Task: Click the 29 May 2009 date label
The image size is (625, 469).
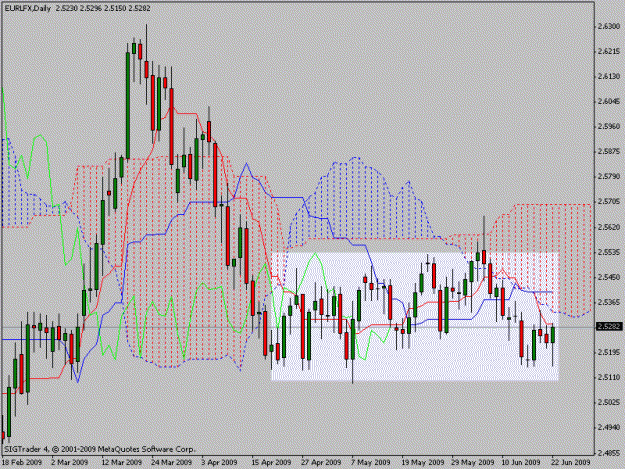Action: pos(473,463)
